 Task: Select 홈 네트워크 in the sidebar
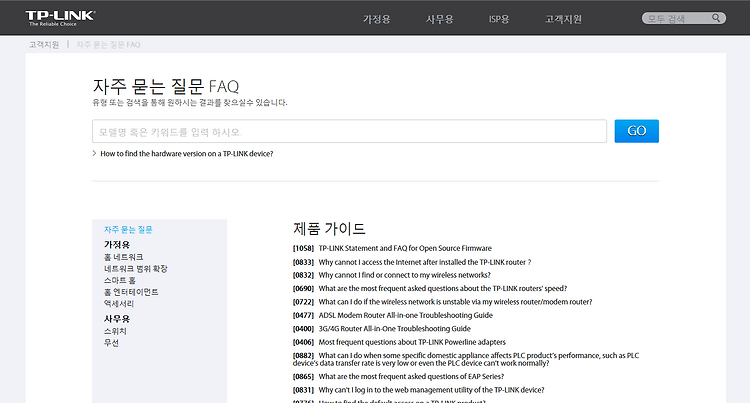[x=123, y=257]
